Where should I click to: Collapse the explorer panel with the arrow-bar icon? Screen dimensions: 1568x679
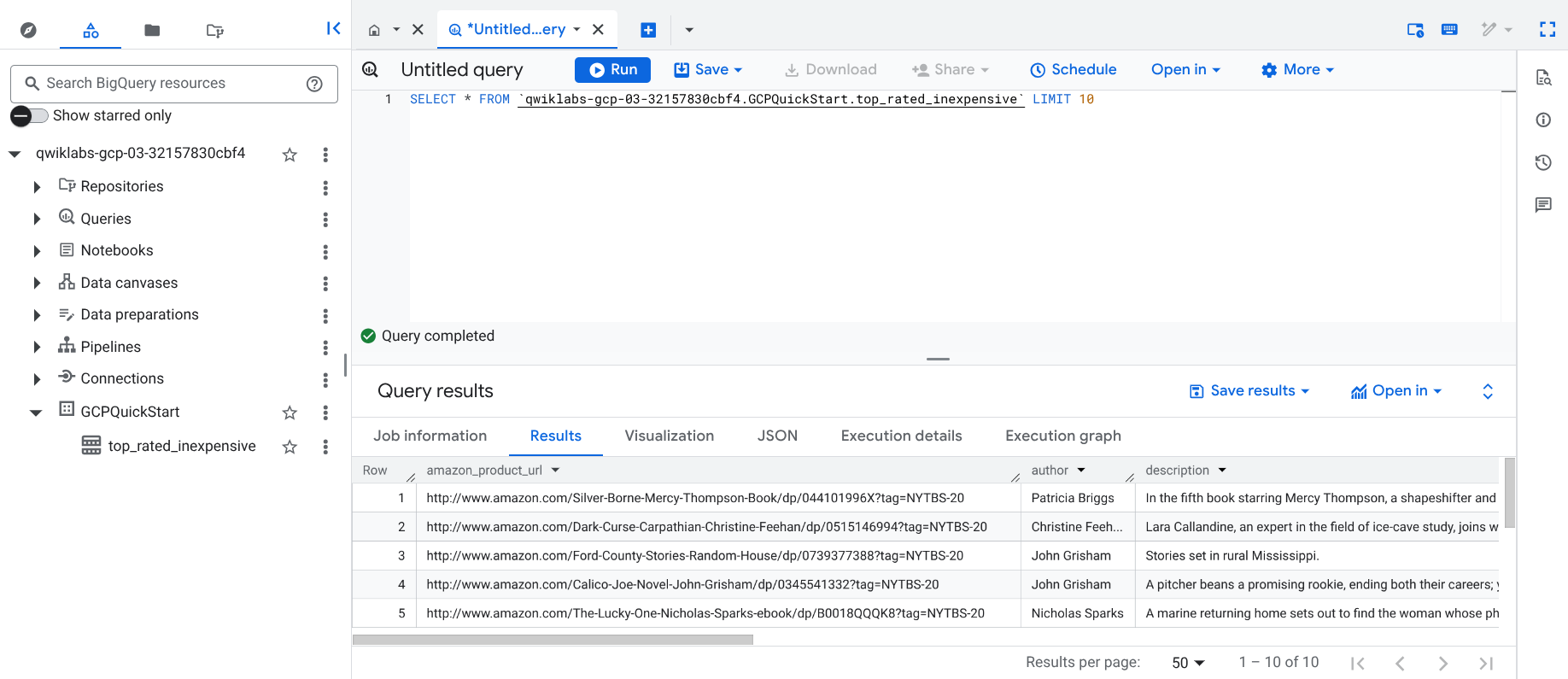[333, 28]
